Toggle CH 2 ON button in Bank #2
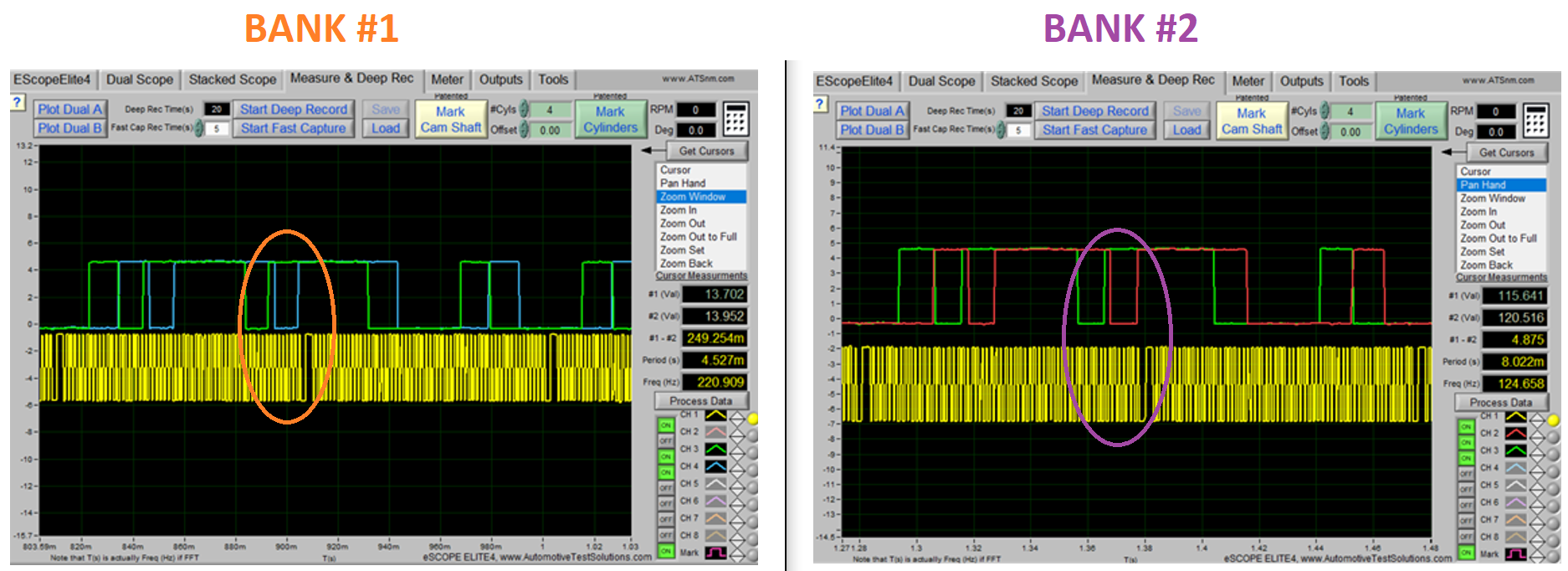 pyautogui.click(x=1466, y=443)
